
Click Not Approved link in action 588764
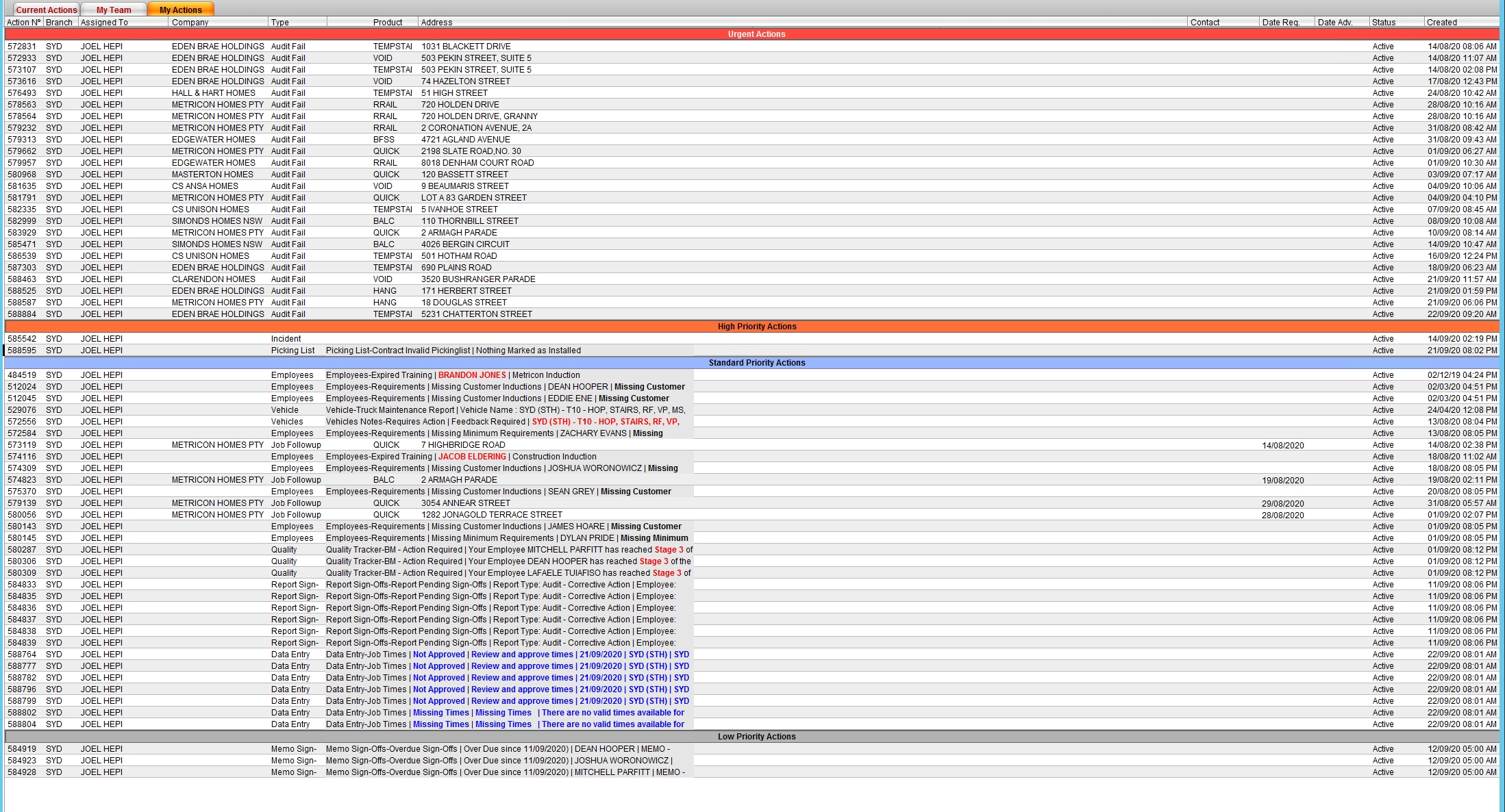pos(438,655)
